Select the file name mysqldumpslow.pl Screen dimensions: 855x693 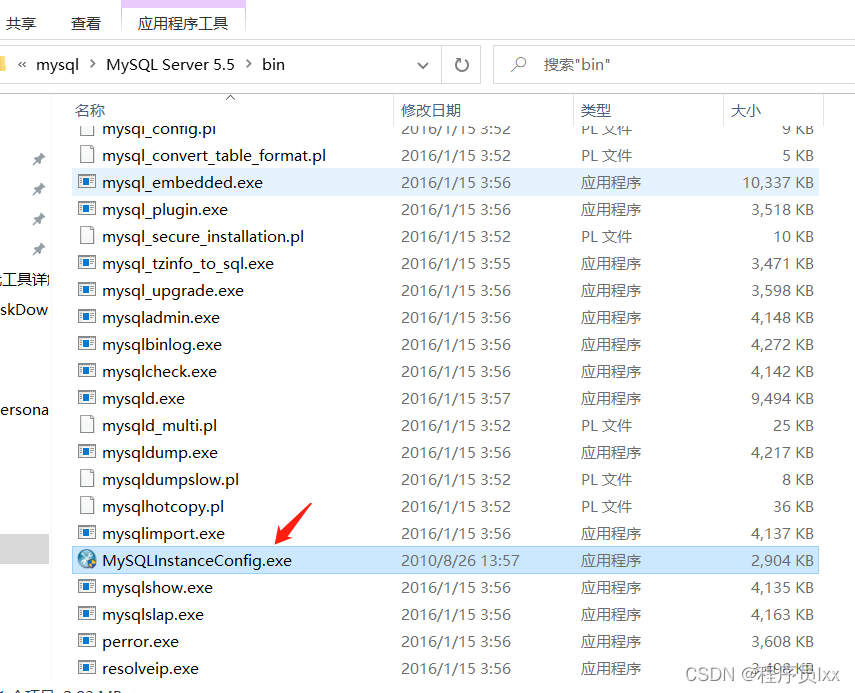pyautogui.click(x=170, y=479)
